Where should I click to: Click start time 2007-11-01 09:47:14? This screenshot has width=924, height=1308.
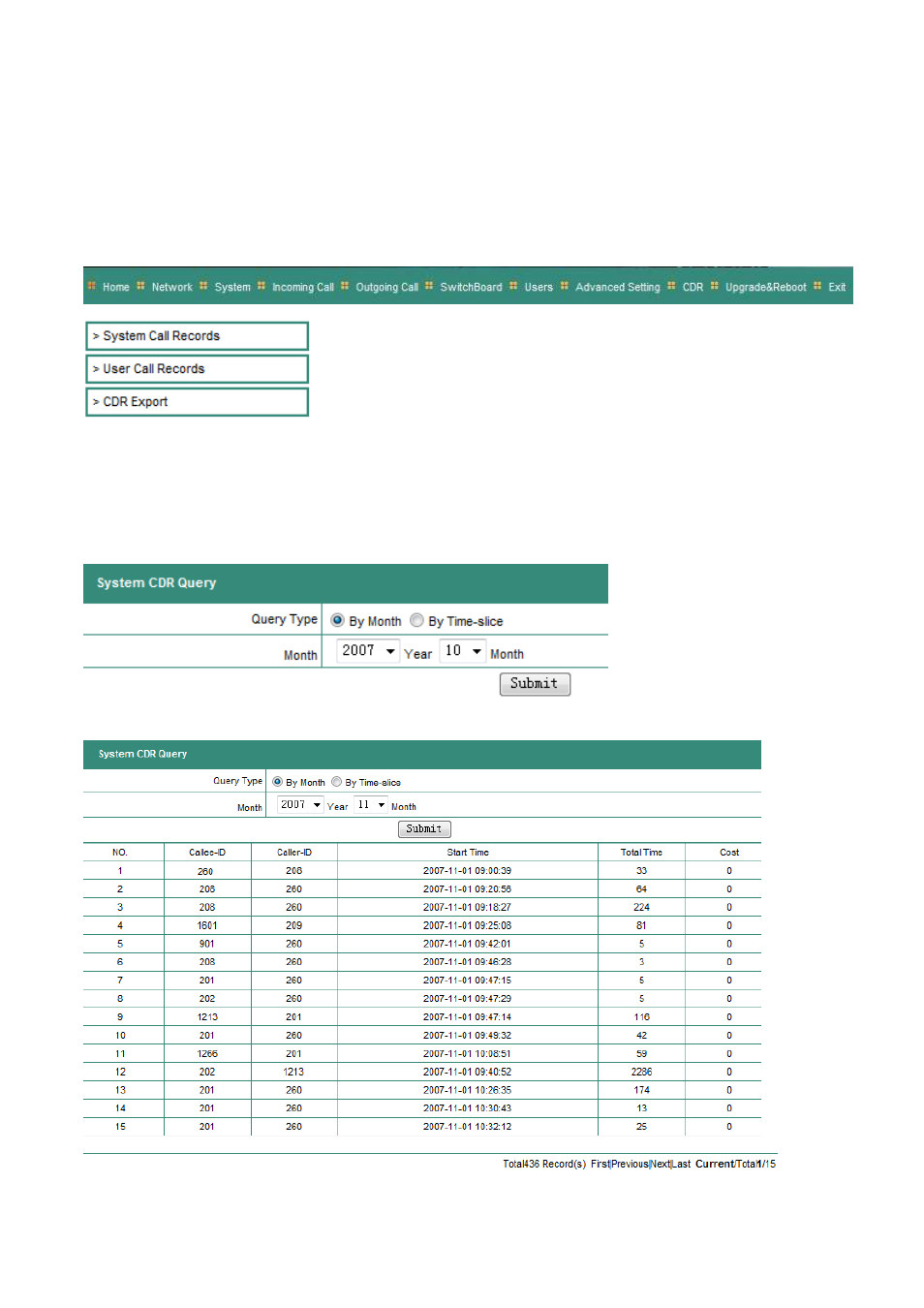(x=467, y=1017)
